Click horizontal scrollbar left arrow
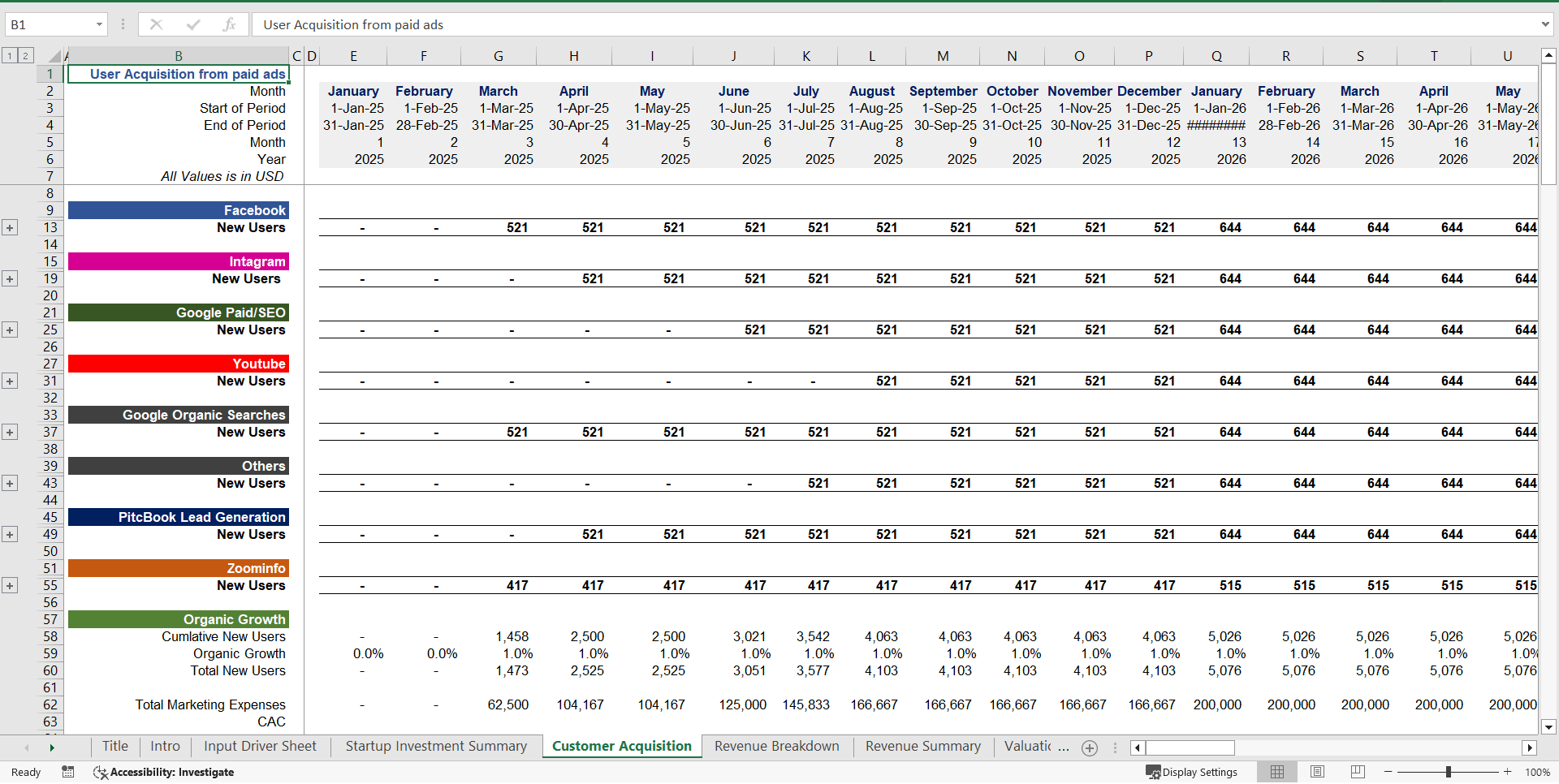The height and width of the screenshot is (784, 1559). (1138, 747)
